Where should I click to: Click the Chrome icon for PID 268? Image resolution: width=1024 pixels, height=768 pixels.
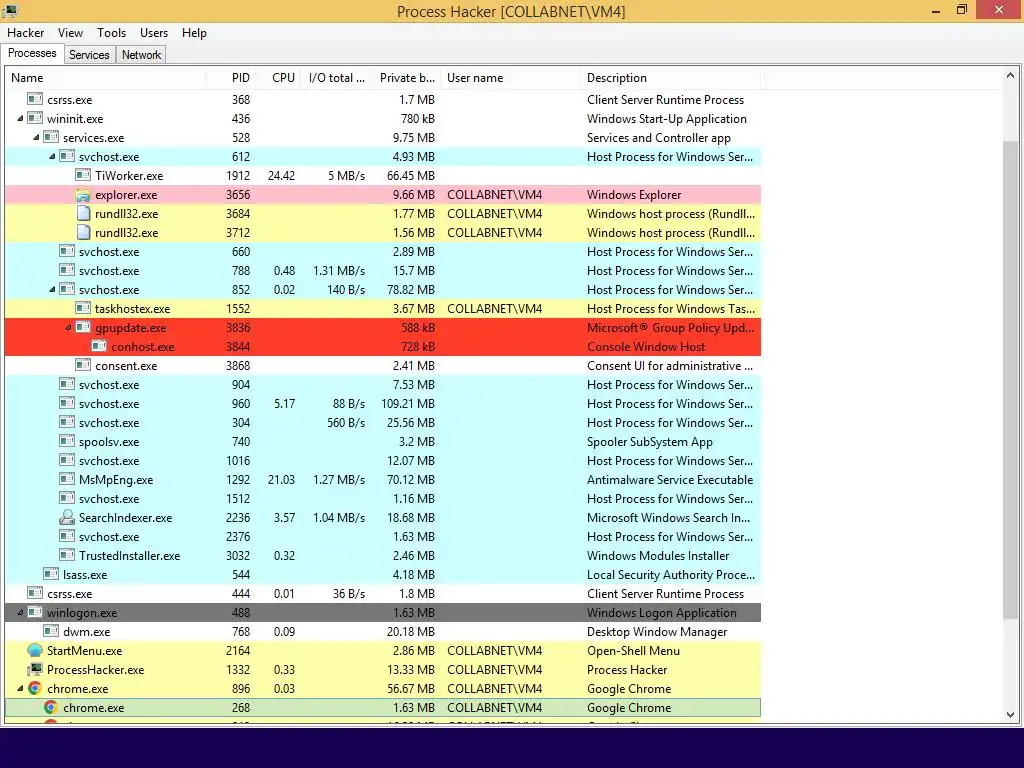click(51, 707)
